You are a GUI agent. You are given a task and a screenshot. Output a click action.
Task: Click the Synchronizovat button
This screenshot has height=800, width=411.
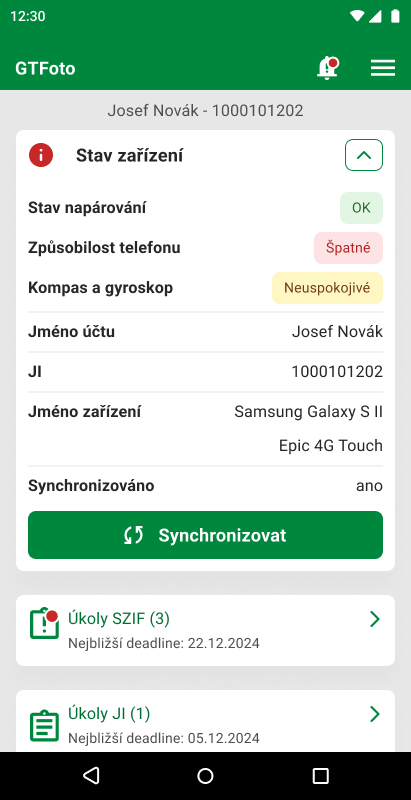(x=206, y=535)
